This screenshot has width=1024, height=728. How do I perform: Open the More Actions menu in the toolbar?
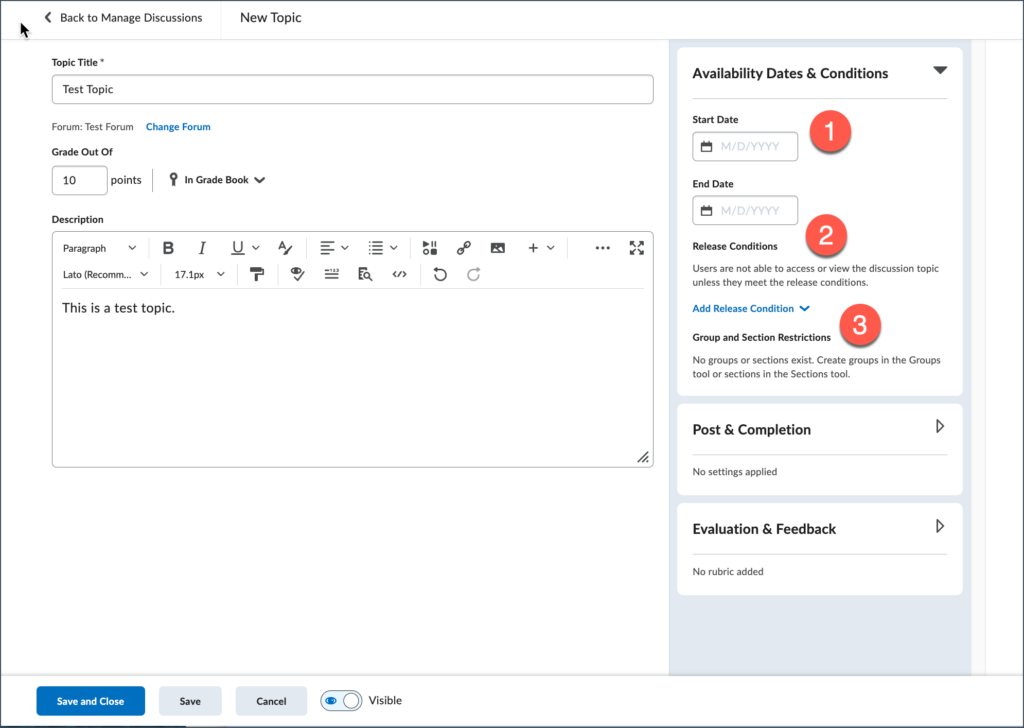602,247
